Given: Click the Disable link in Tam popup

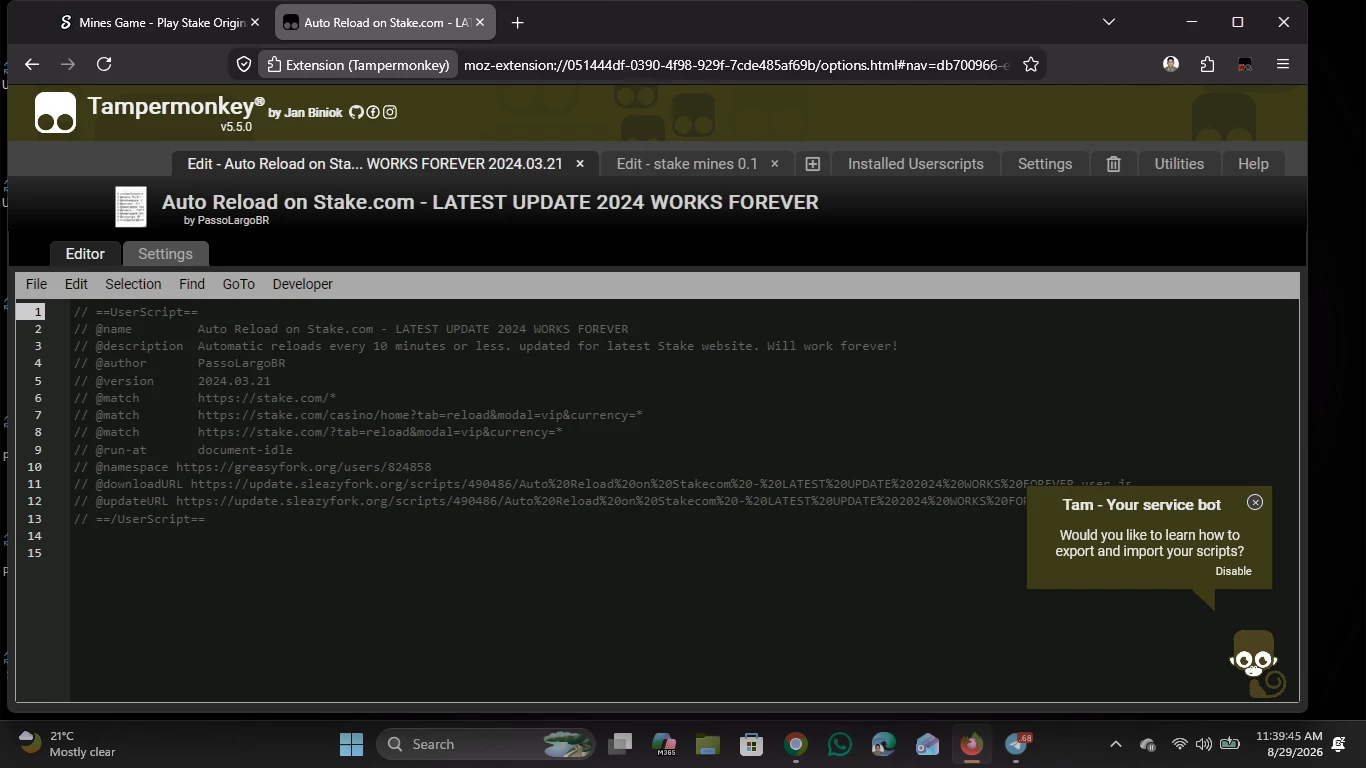Looking at the screenshot, I should click(1233, 571).
